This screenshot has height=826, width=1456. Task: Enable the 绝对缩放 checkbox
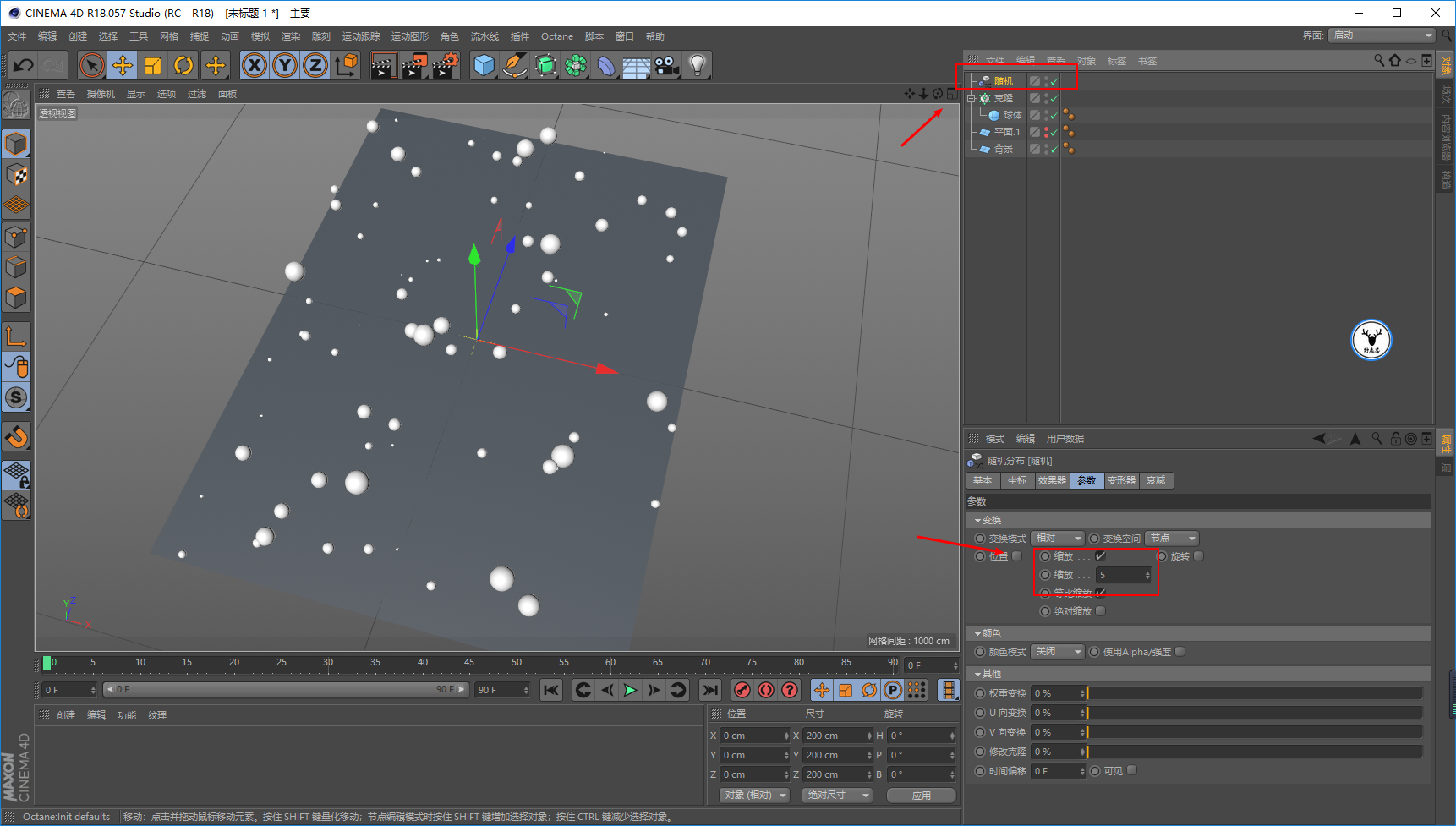pyautogui.click(x=1100, y=611)
